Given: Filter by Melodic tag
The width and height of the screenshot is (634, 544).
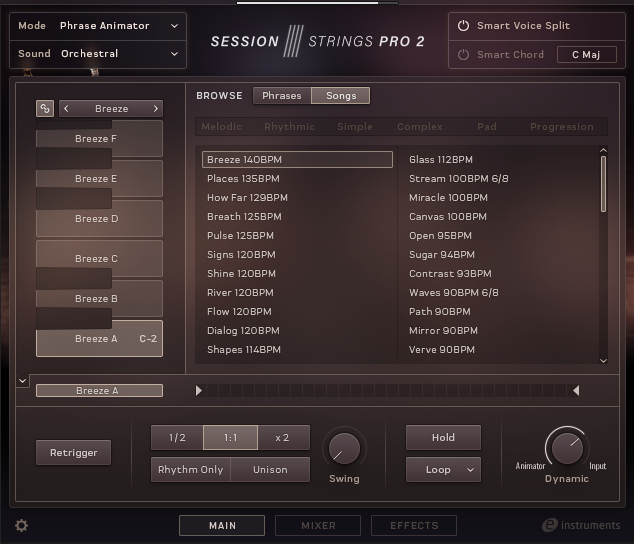Looking at the screenshot, I should 221,127.
